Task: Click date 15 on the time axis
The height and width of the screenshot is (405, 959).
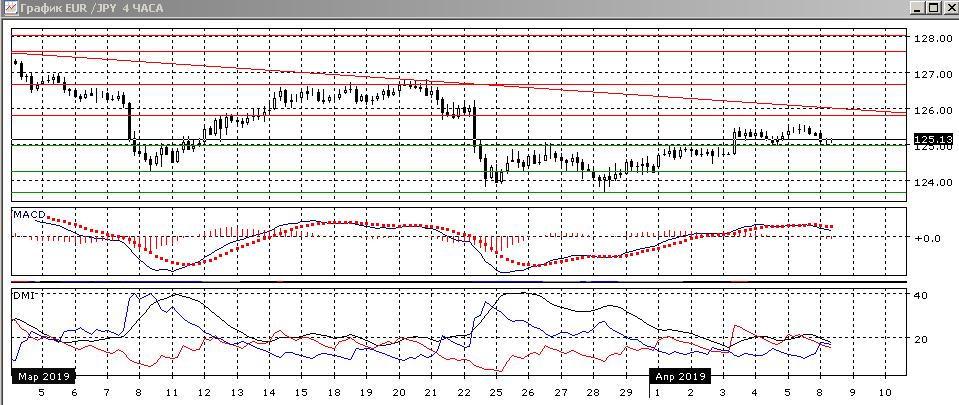Action: pyautogui.click(x=301, y=393)
